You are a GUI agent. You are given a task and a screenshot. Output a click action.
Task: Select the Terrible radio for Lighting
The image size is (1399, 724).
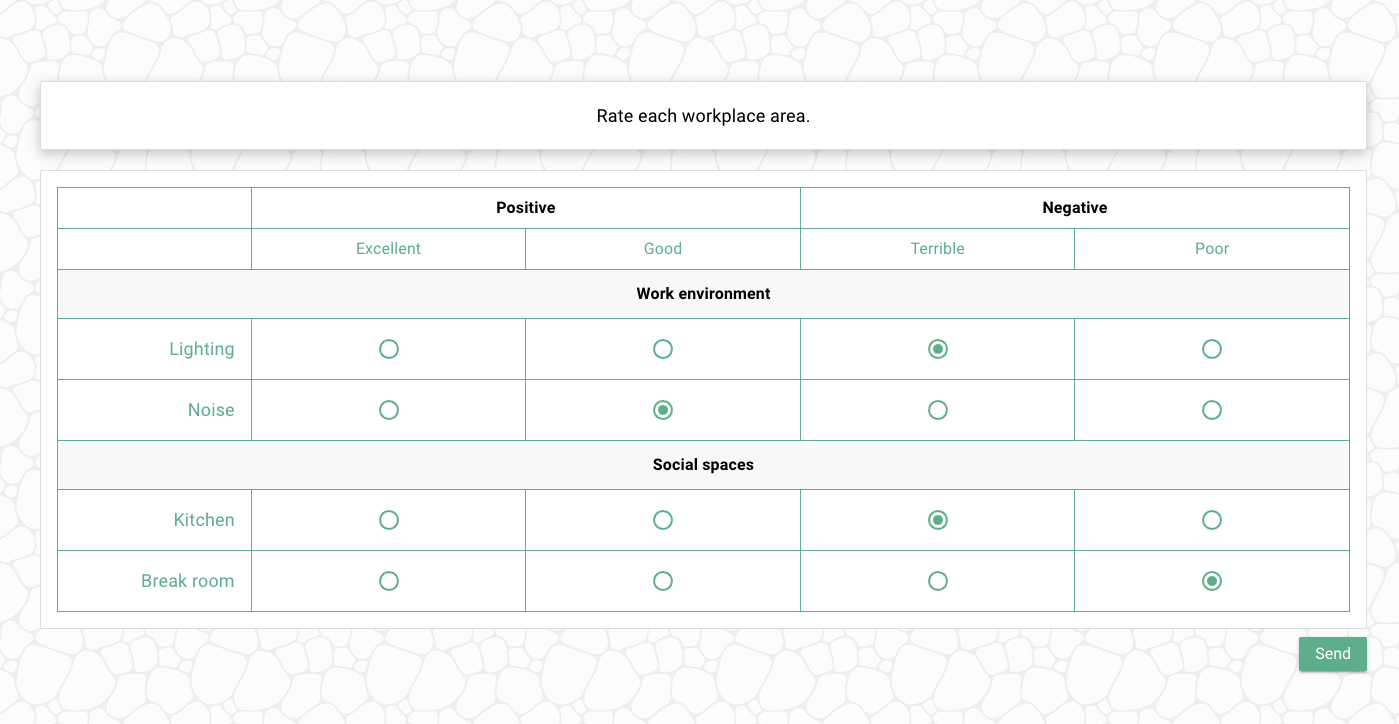pyautogui.click(x=938, y=349)
